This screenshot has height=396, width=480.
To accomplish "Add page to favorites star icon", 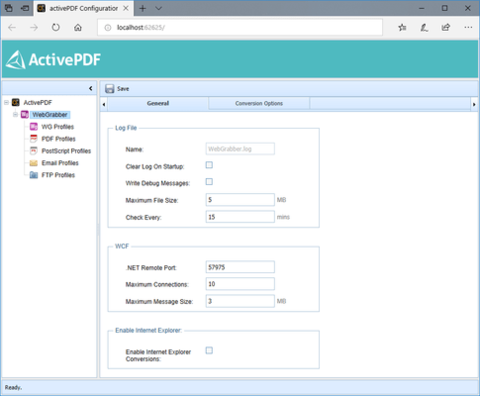I will (x=402, y=28).
